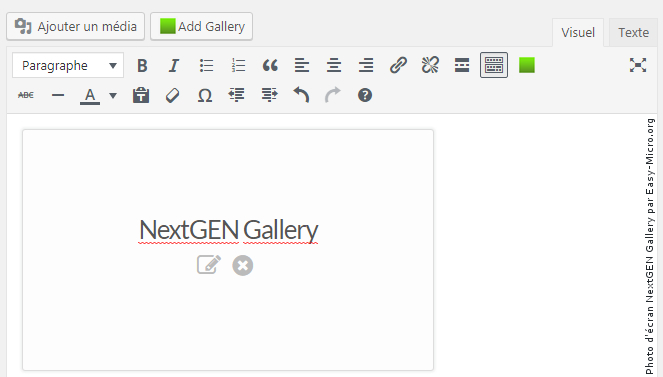This screenshot has width=663, height=377.
Task: Decrease the paragraph indent
Action: [x=237, y=96]
